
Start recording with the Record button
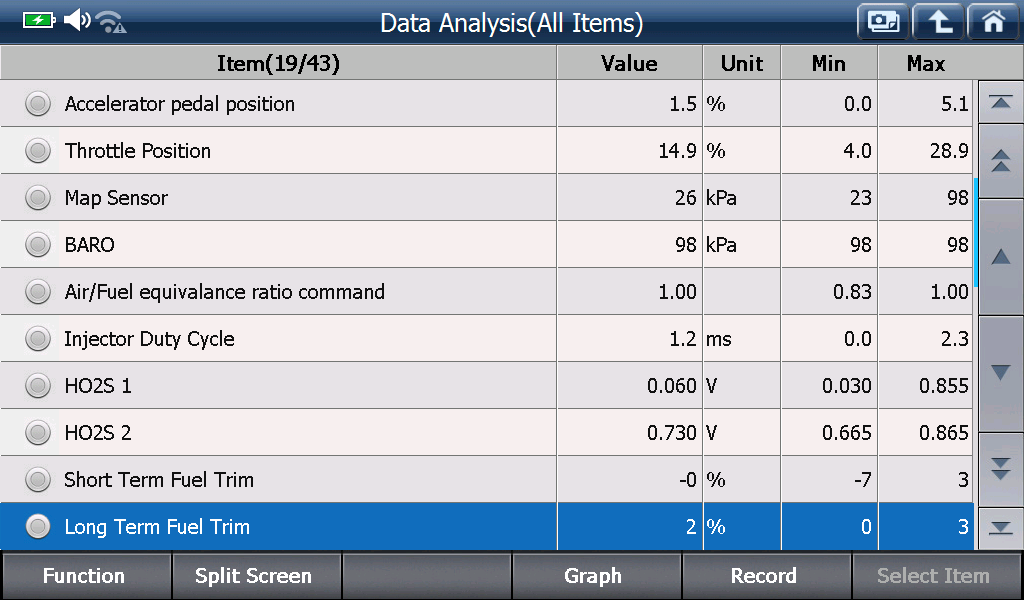[x=765, y=576]
